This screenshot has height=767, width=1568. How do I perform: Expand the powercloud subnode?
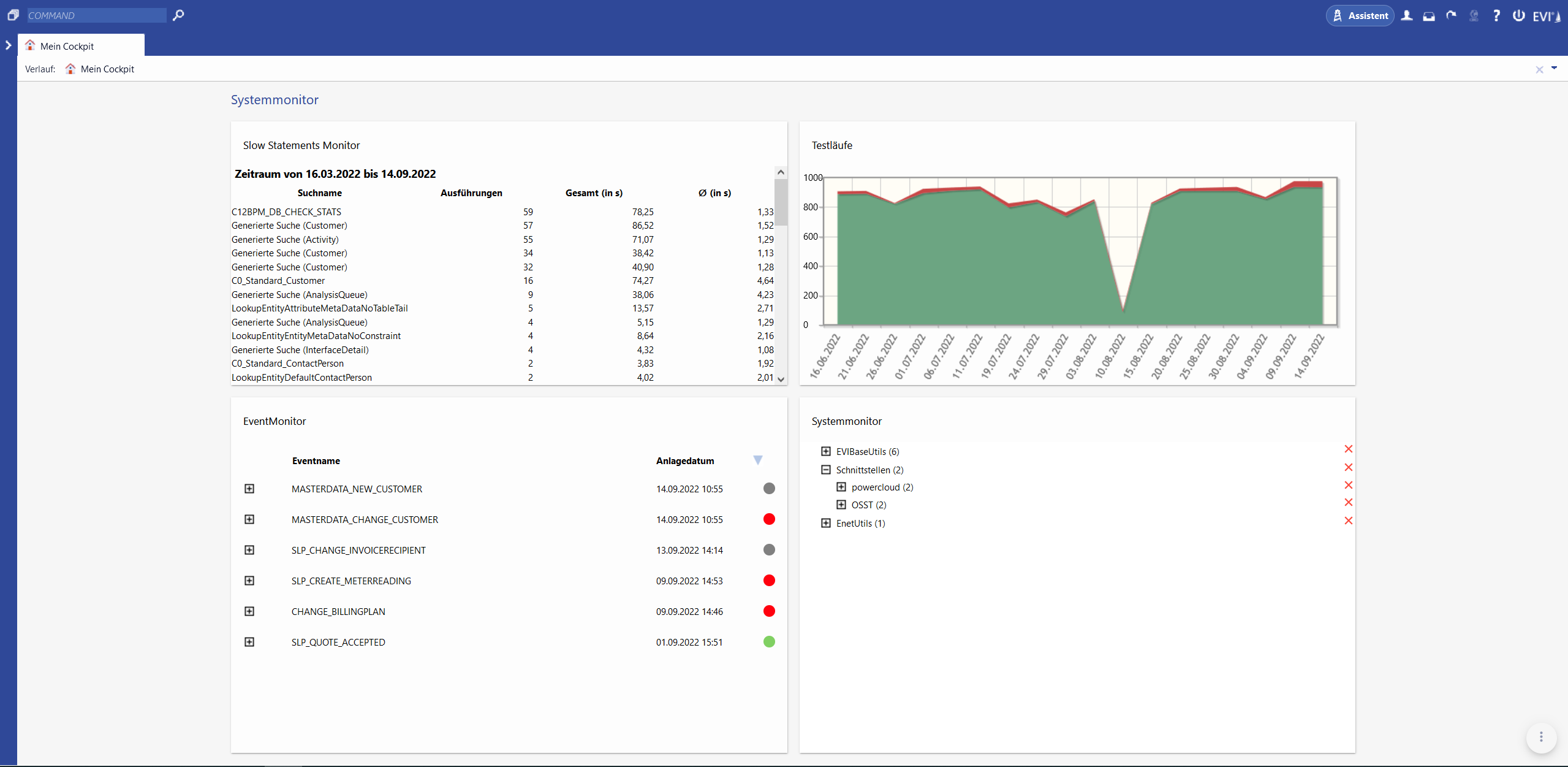(841, 487)
